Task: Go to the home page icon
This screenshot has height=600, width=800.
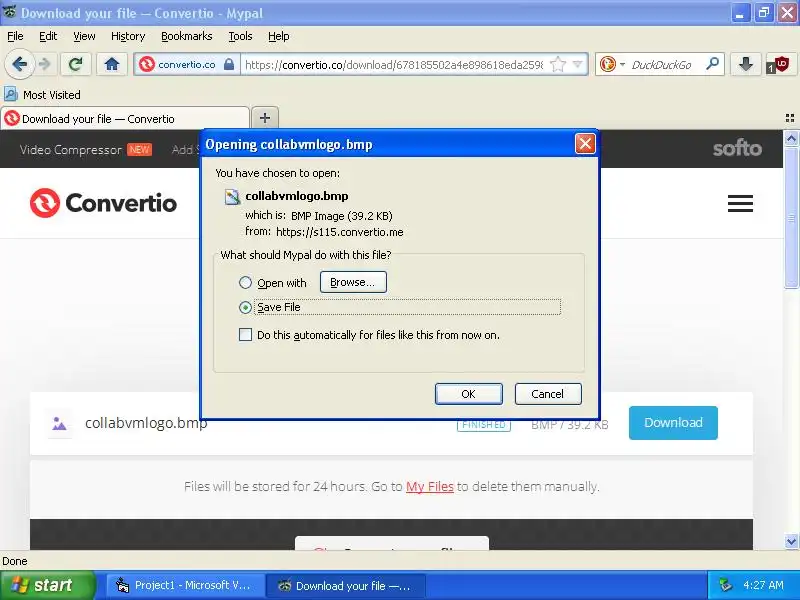Action: (x=112, y=64)
